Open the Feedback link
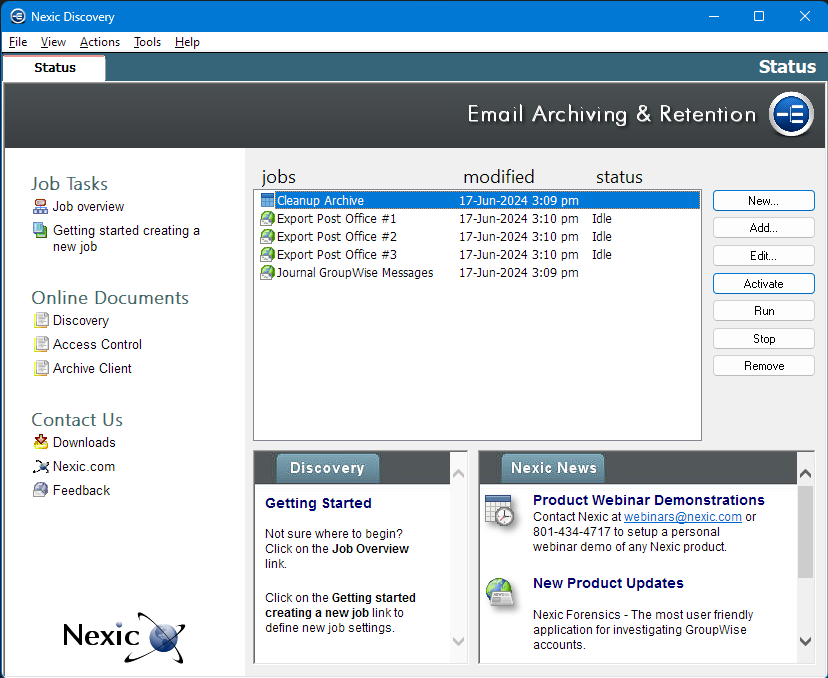This screenshot has width=828, height=678. pos(81,491)
